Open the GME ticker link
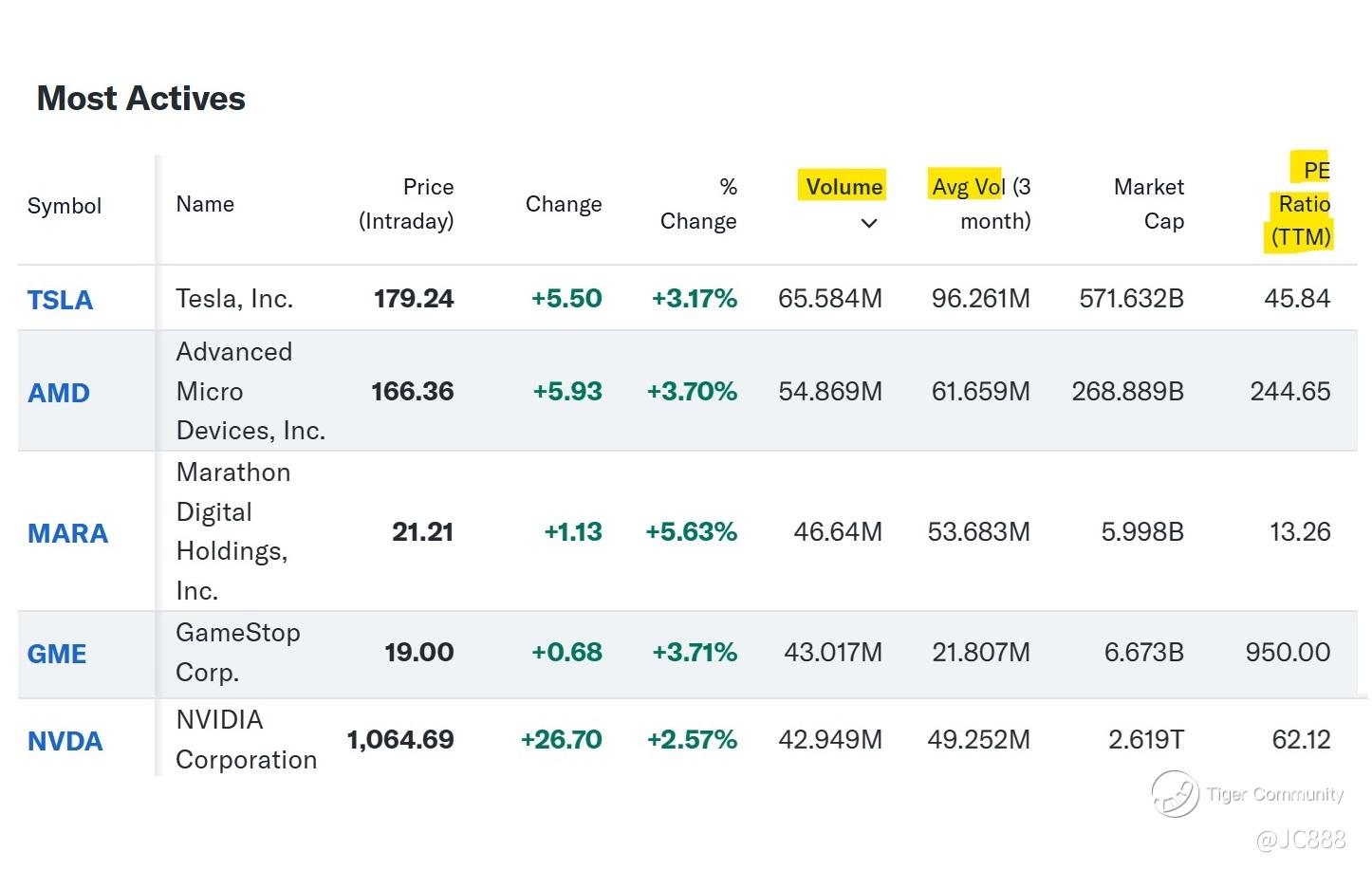 point(57,654)
